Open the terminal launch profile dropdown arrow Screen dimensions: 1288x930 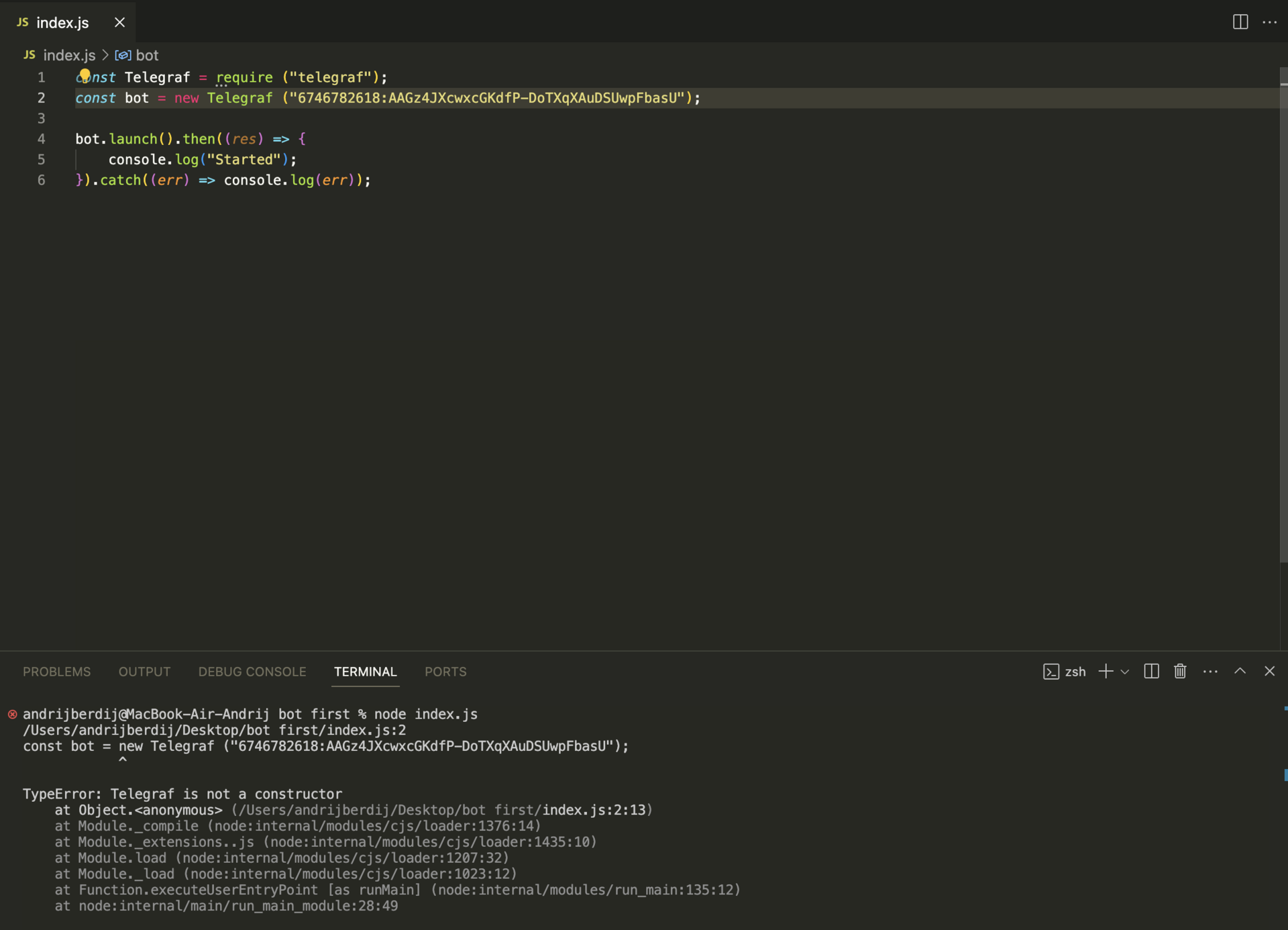pyautogui.click(x=1125, y=672)
